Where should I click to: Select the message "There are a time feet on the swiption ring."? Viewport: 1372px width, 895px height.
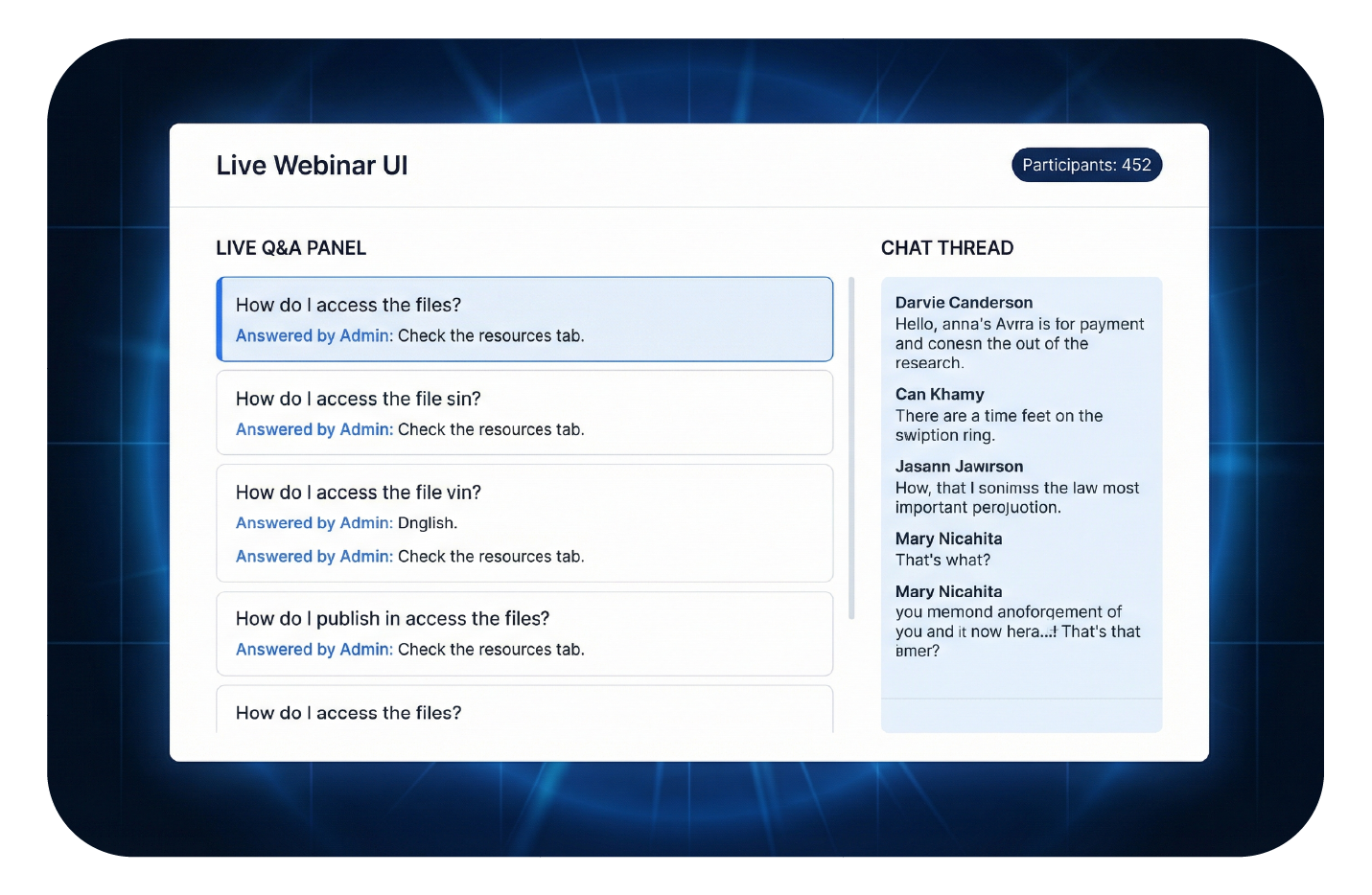click(x=999, y=425)
